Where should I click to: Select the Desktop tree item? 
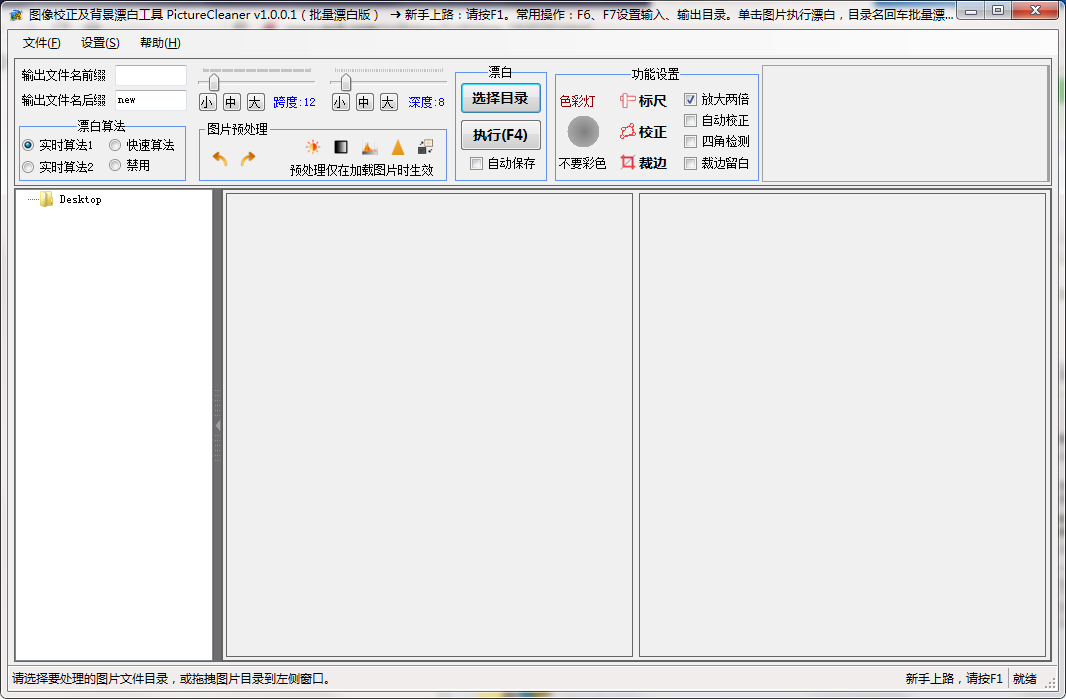[x=80, y=199]
